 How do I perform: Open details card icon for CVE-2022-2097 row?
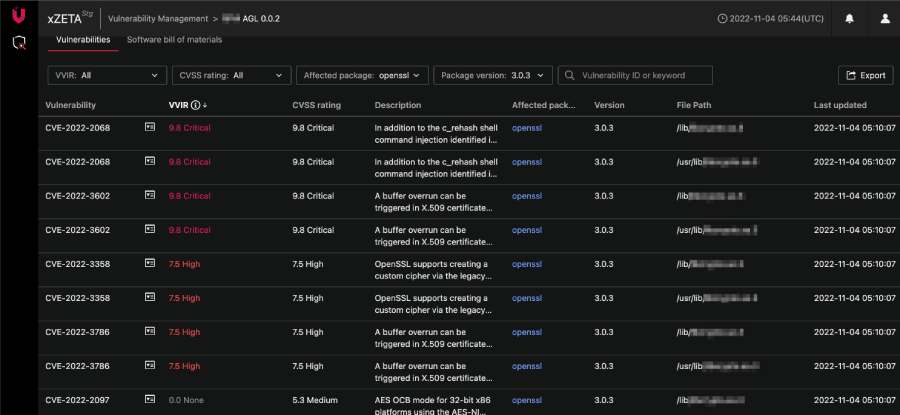tap(150, 399)
